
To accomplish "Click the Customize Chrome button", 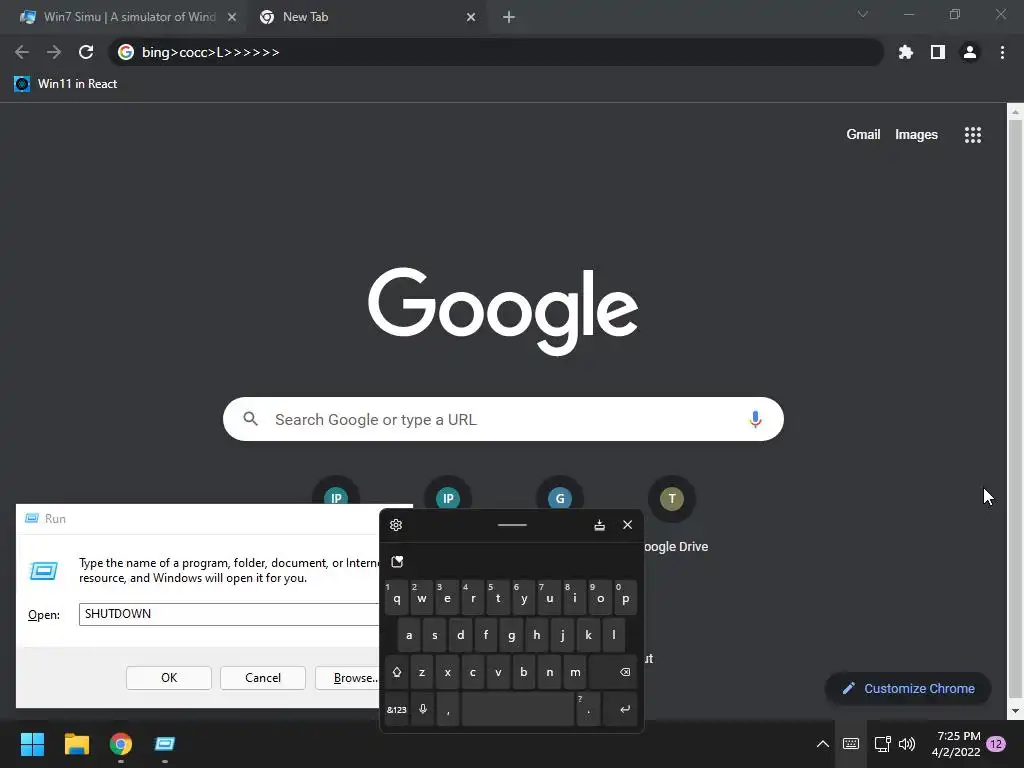I will [x=908, y=688].
